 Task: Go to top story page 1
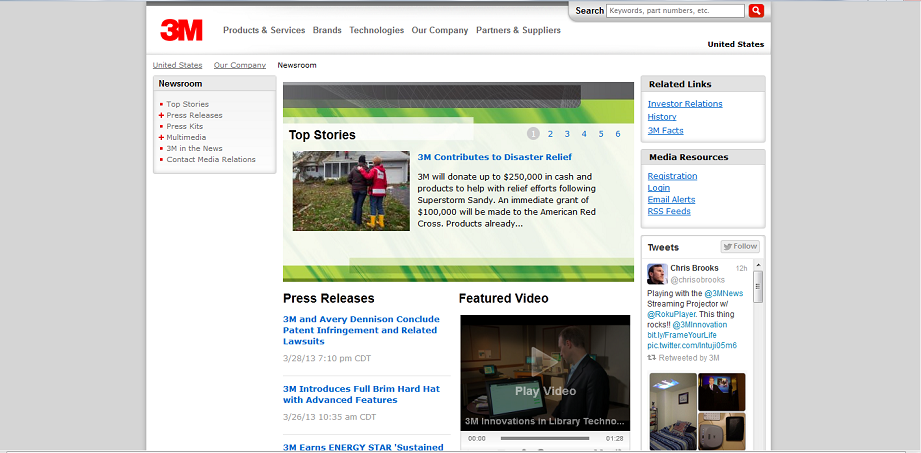coord(533,134)
